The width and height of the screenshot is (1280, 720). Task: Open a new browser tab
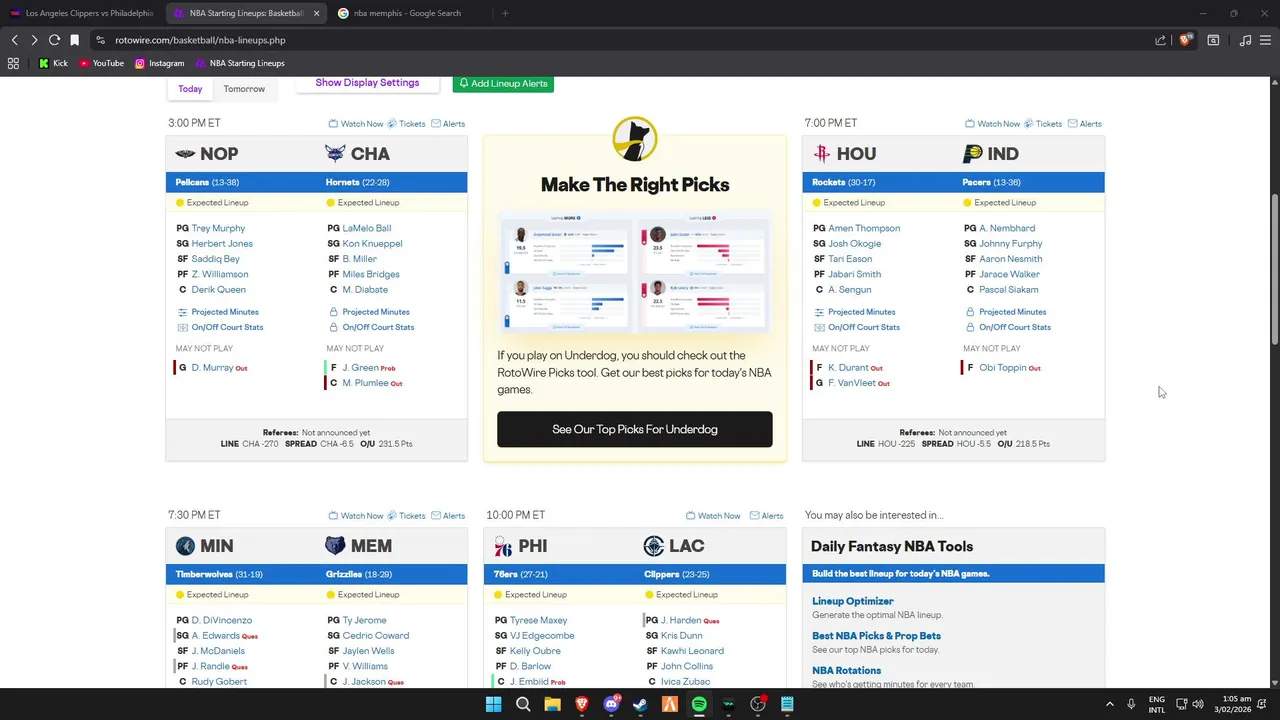[x=505, y=13]
